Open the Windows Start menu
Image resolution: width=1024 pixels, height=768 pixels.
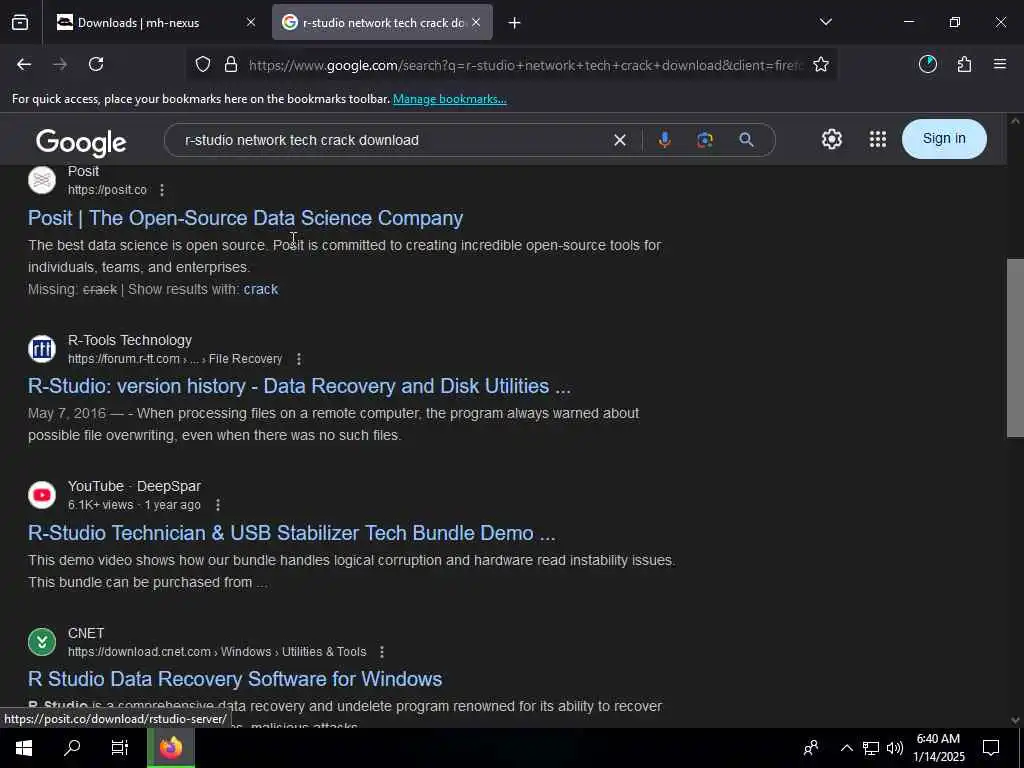coord(24,748)
